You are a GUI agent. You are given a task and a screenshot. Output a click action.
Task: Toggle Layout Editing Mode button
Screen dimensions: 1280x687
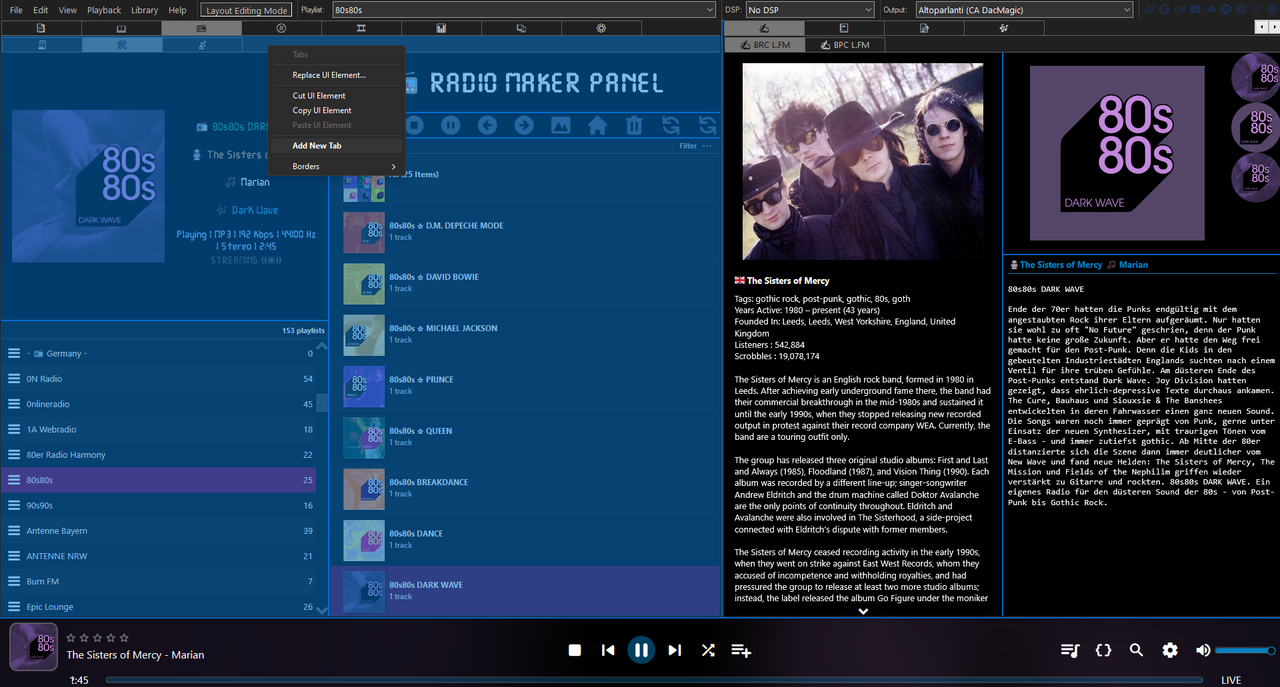246,10
